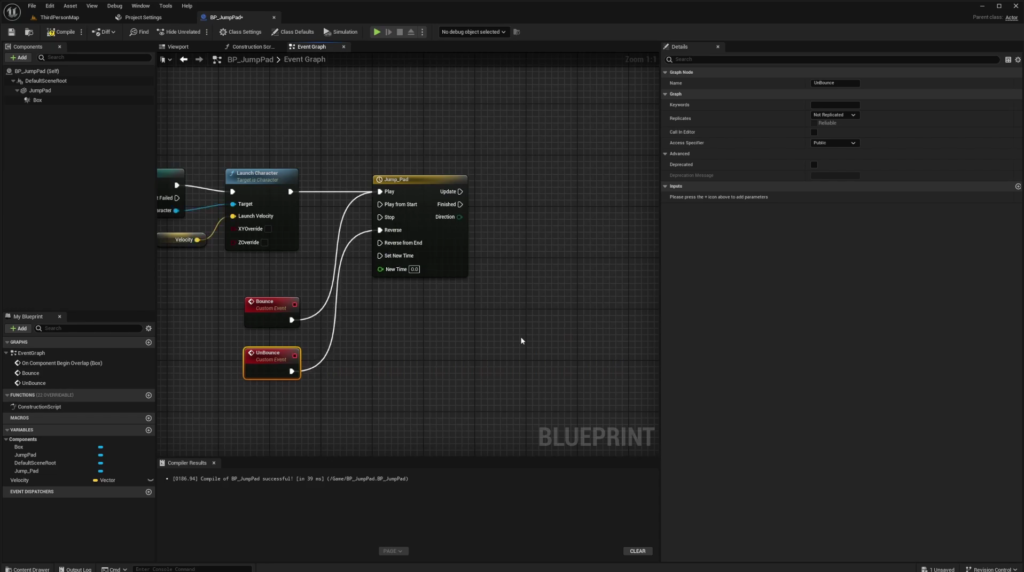Image resolution: width=1024 pixels, height=572 pixels.
Task: Play the level with the green Play button
Action: (x=377, y=32)
